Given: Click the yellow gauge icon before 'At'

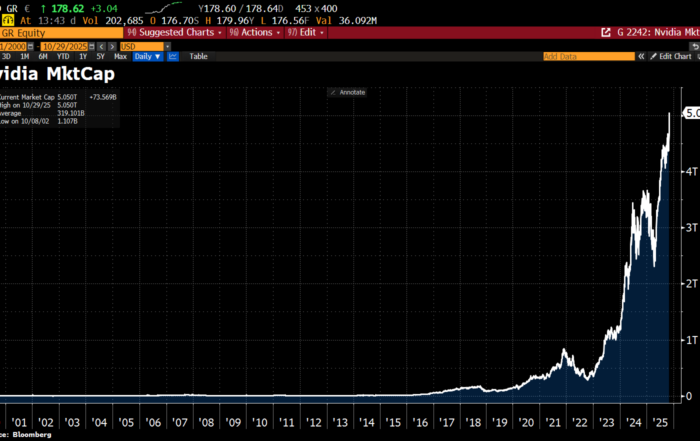Looking at the screenshot, I should click(7, 17).
